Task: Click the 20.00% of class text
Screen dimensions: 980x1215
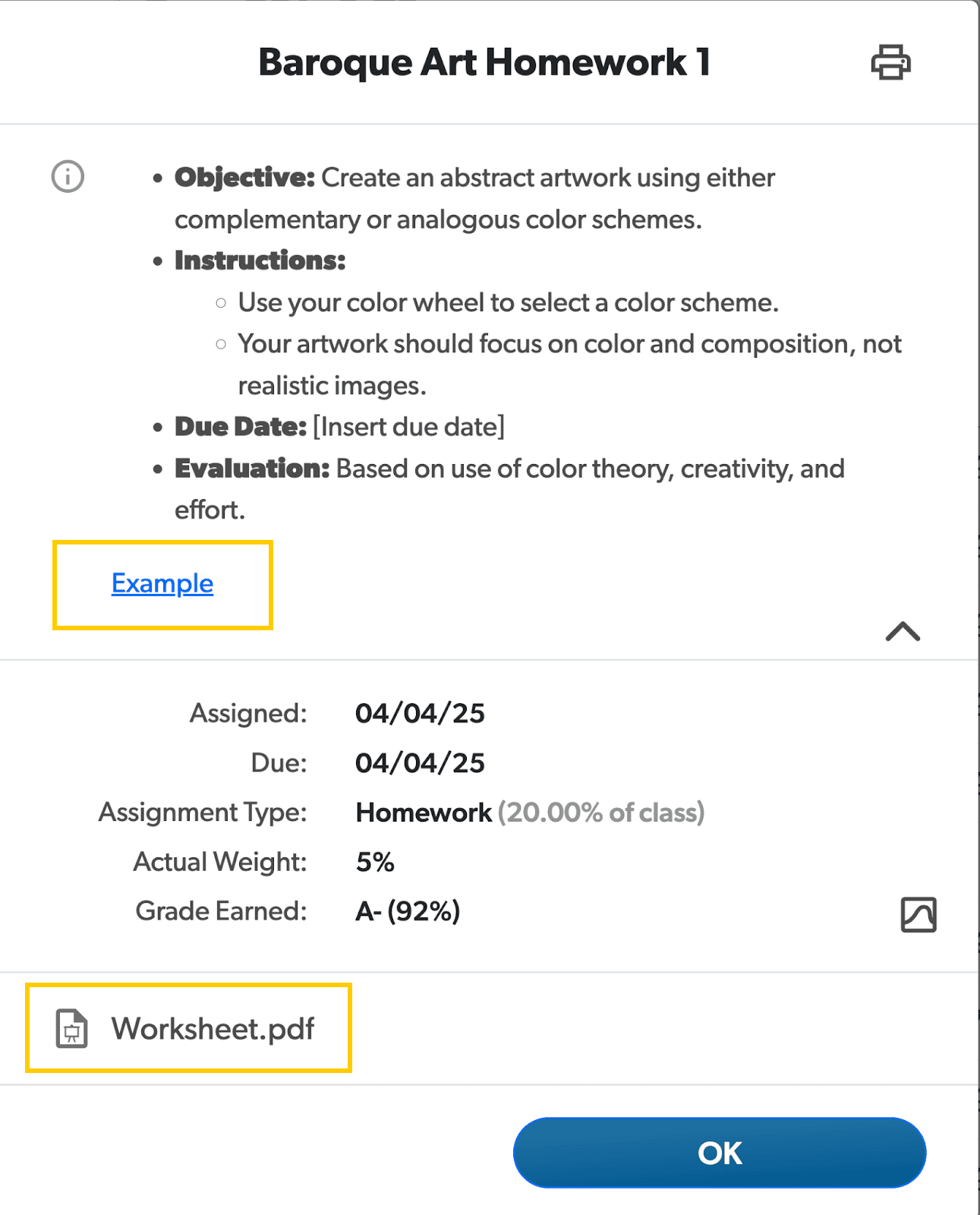Action: 601,813
